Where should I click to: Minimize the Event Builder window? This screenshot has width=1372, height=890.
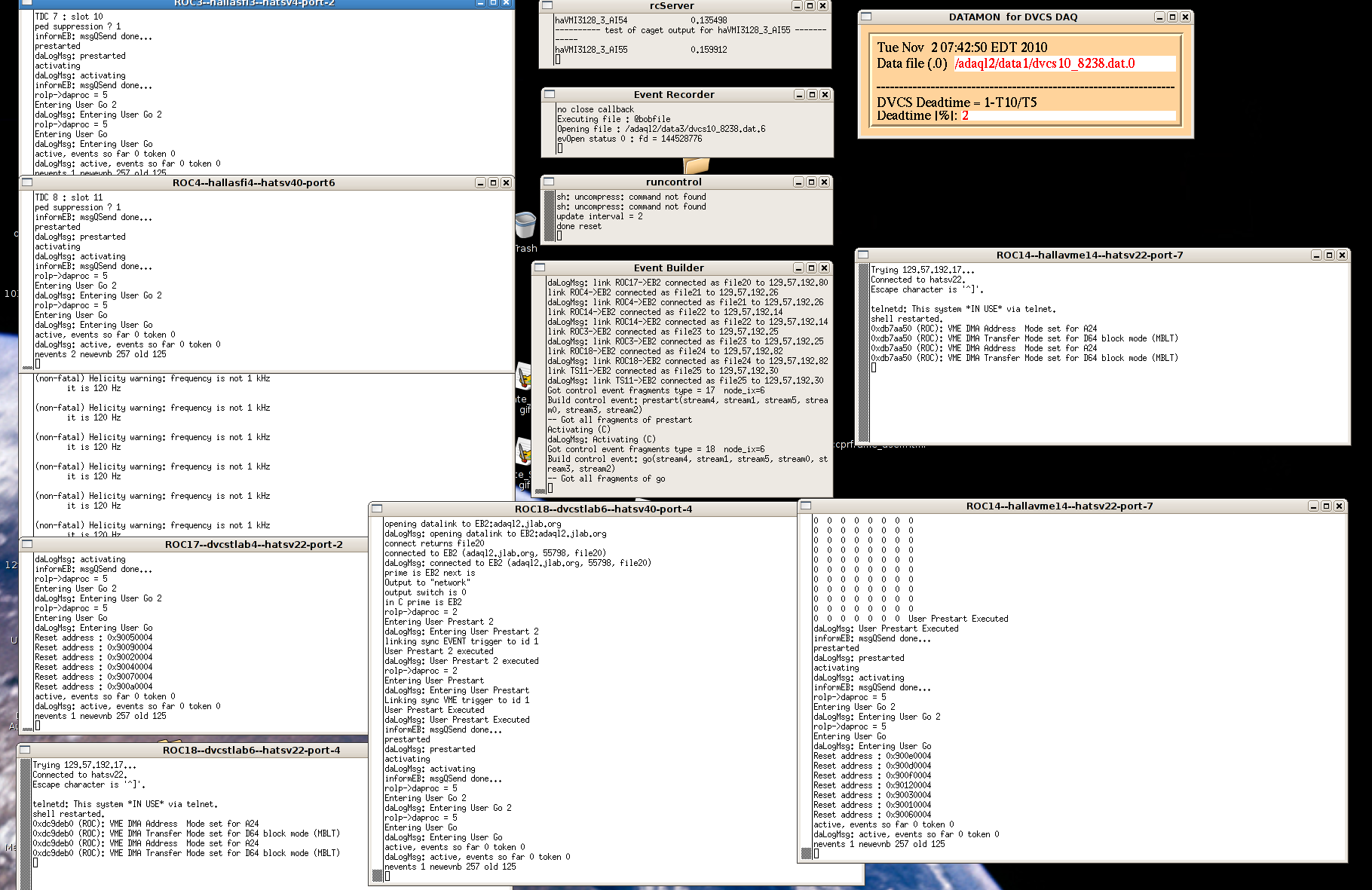(798, 268)
